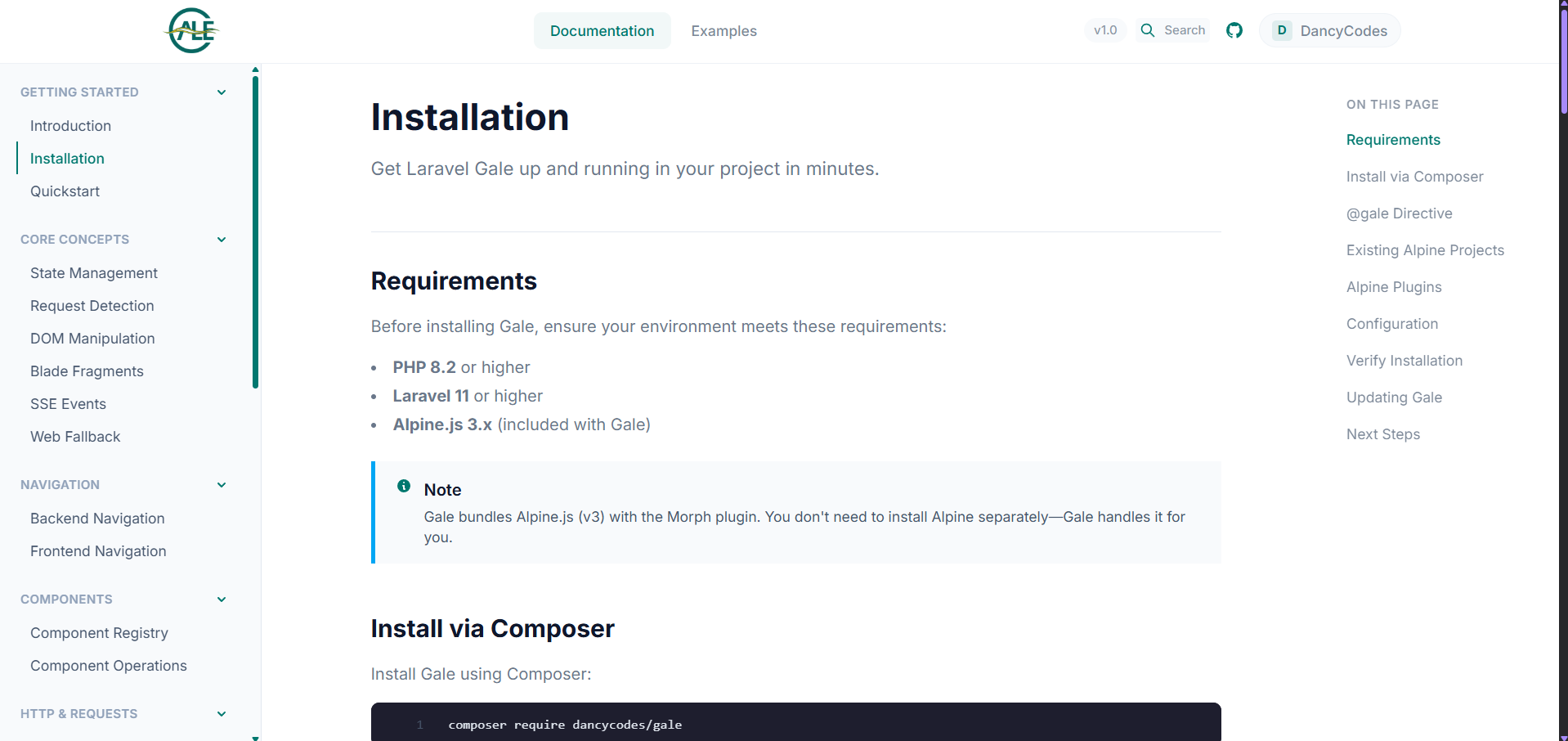1568x741 pixels.
Task: Click the composer require dancycodes/gale code line
Action: pyautogui.click(x=565, y=725)
